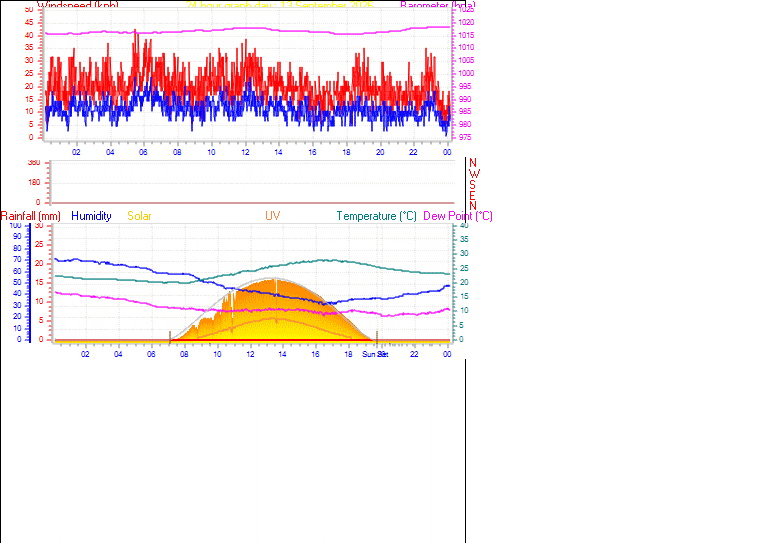The image size is (761, 543).
Task: Click 975 on the barometer axis
Action: 465,137
